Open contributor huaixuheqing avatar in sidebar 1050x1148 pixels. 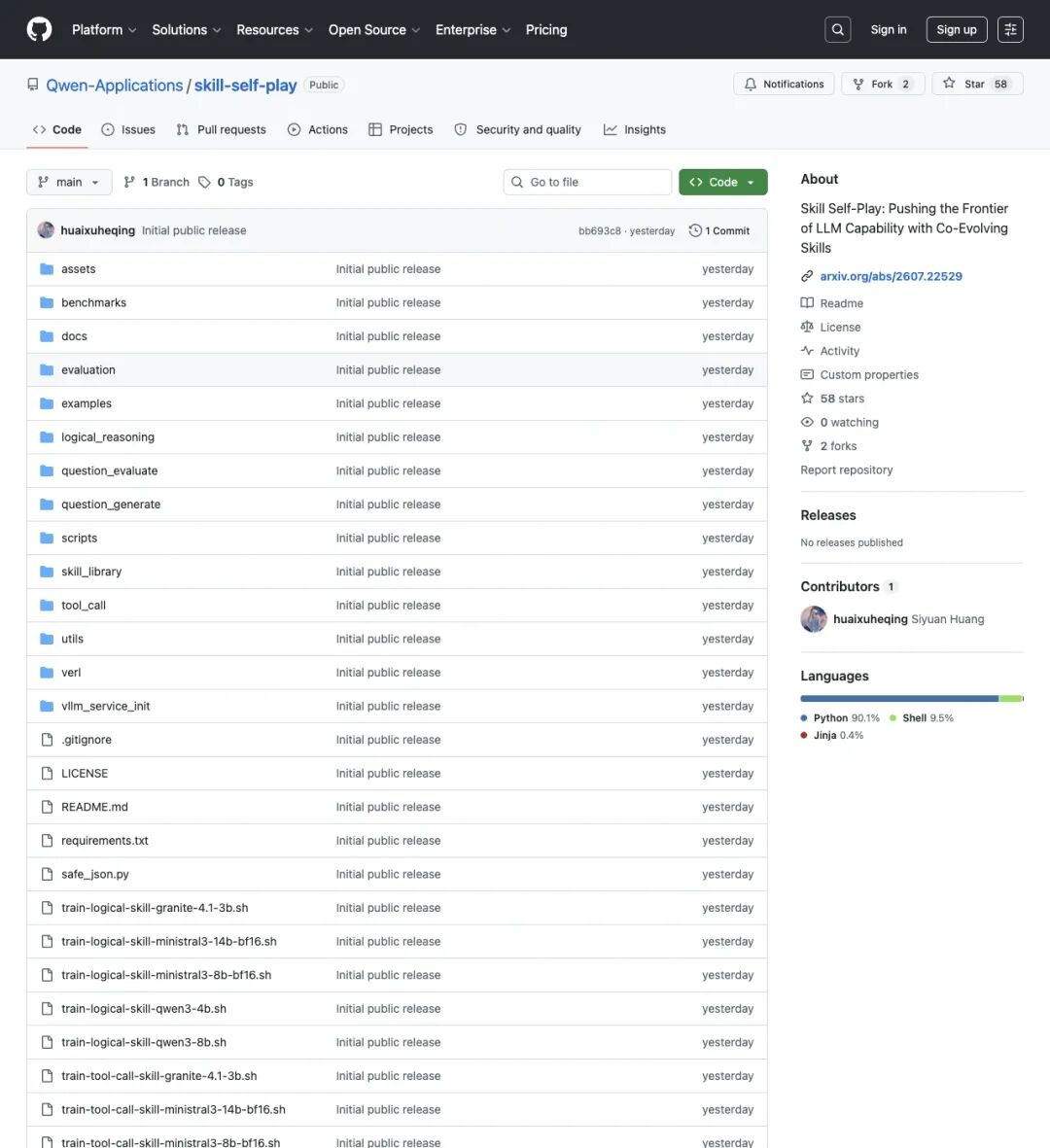point(814,619)
